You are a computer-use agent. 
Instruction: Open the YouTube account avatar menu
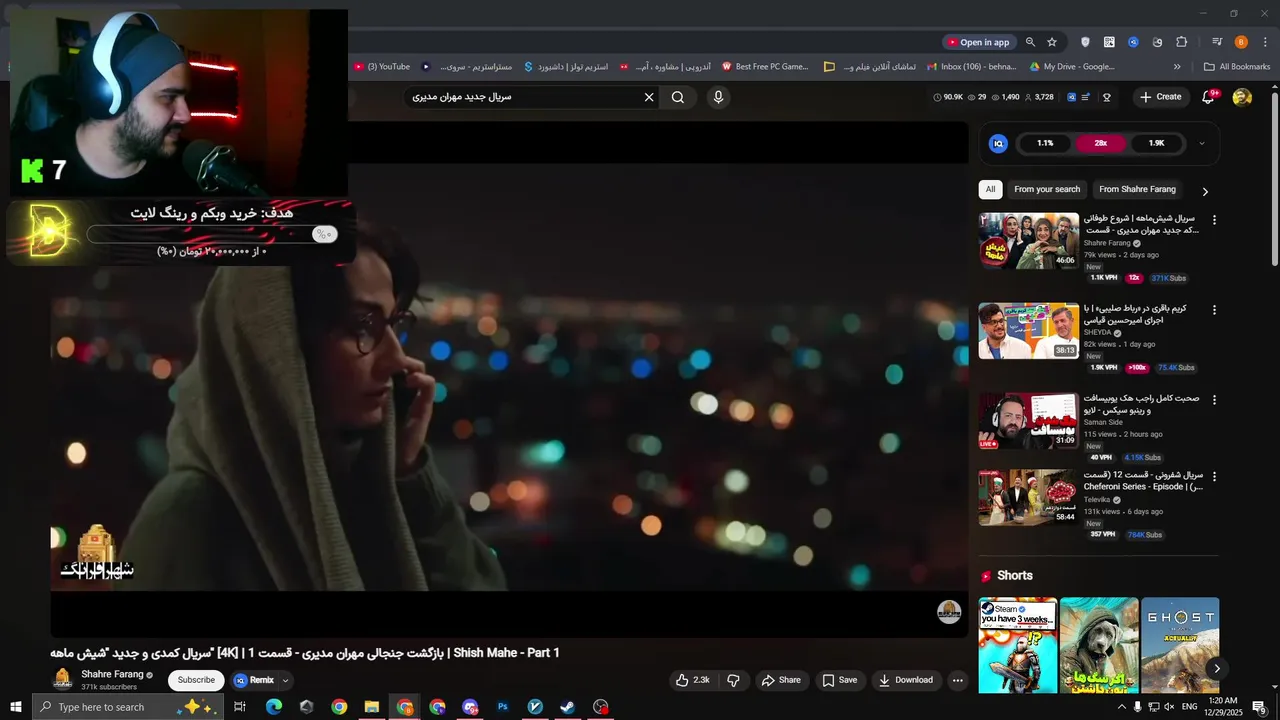(1242, 97)
